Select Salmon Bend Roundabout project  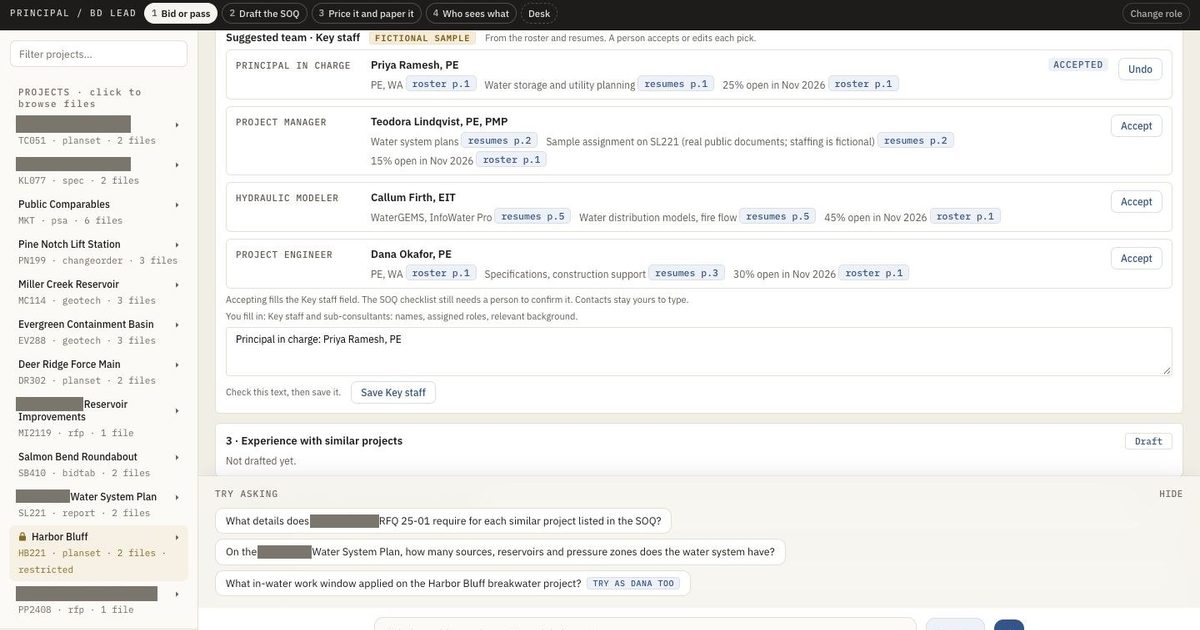[x=98, y=464]
